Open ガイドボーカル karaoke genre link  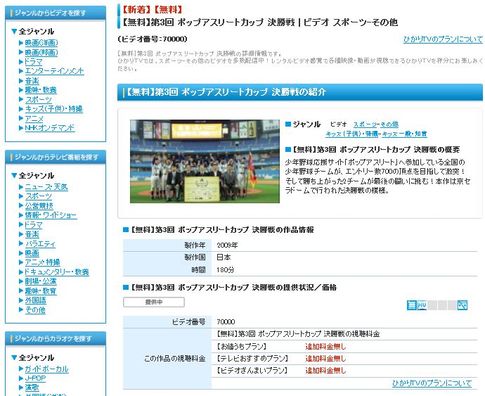click(47, 369)
